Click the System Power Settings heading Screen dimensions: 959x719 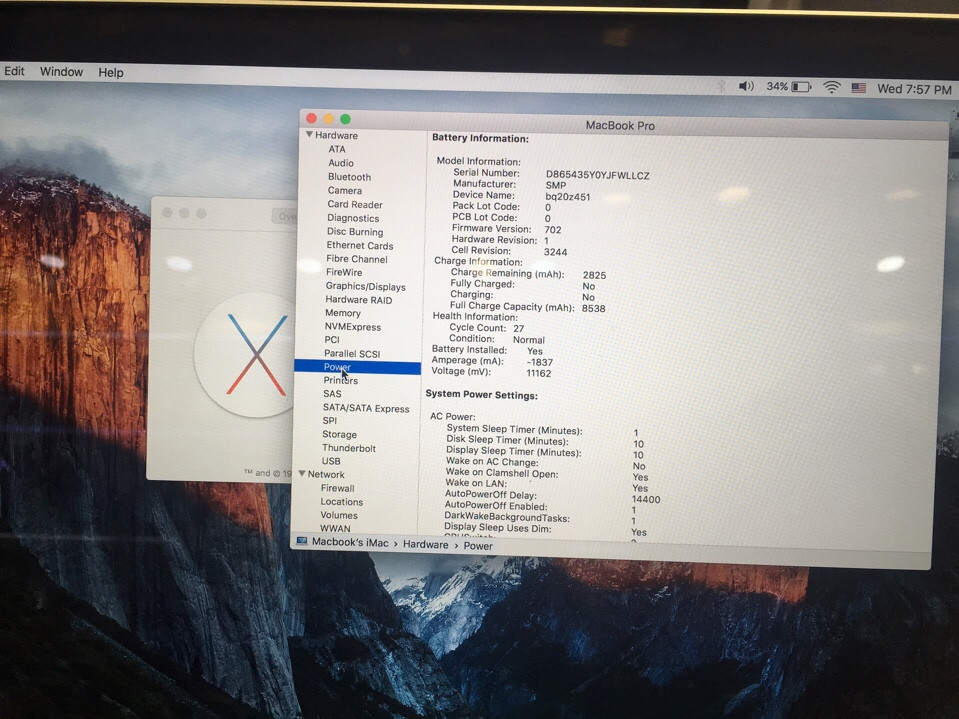point(481,395)
